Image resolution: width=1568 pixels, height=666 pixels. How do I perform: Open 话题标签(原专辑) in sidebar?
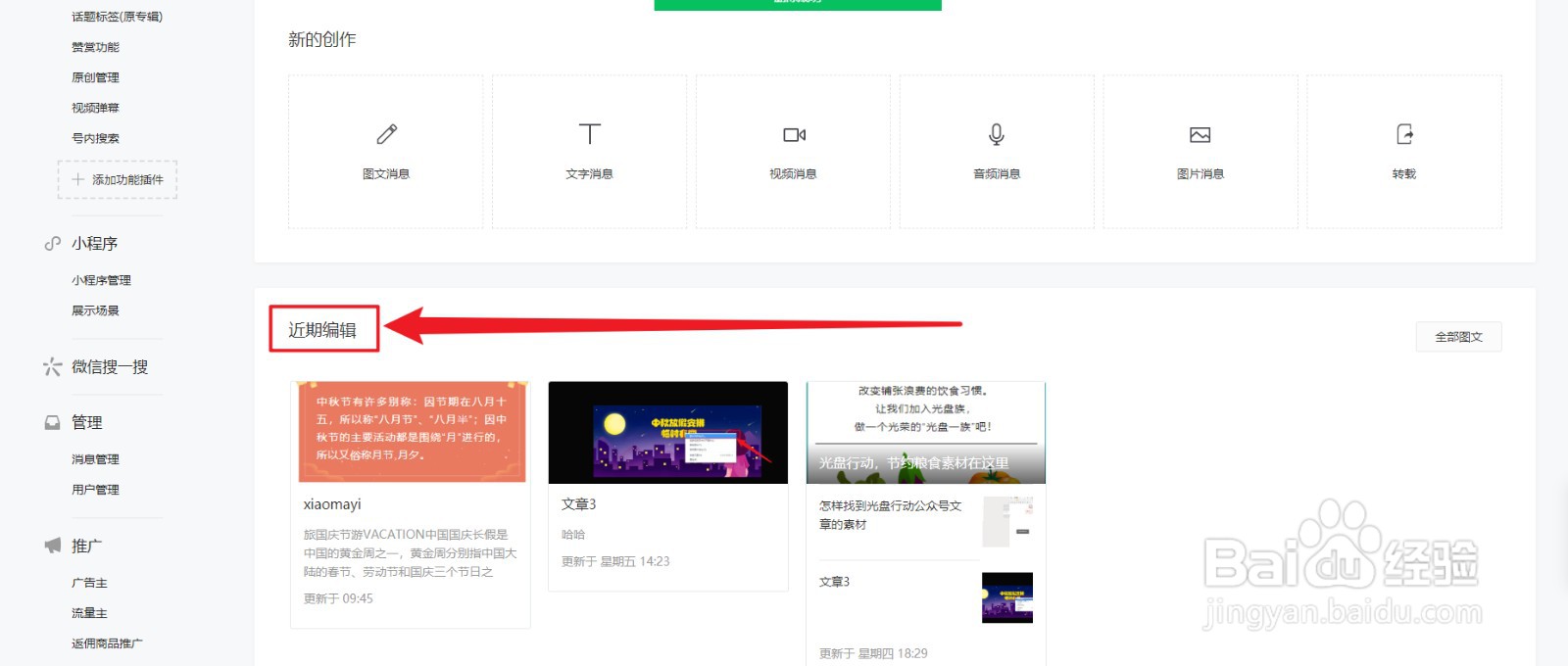117,17
